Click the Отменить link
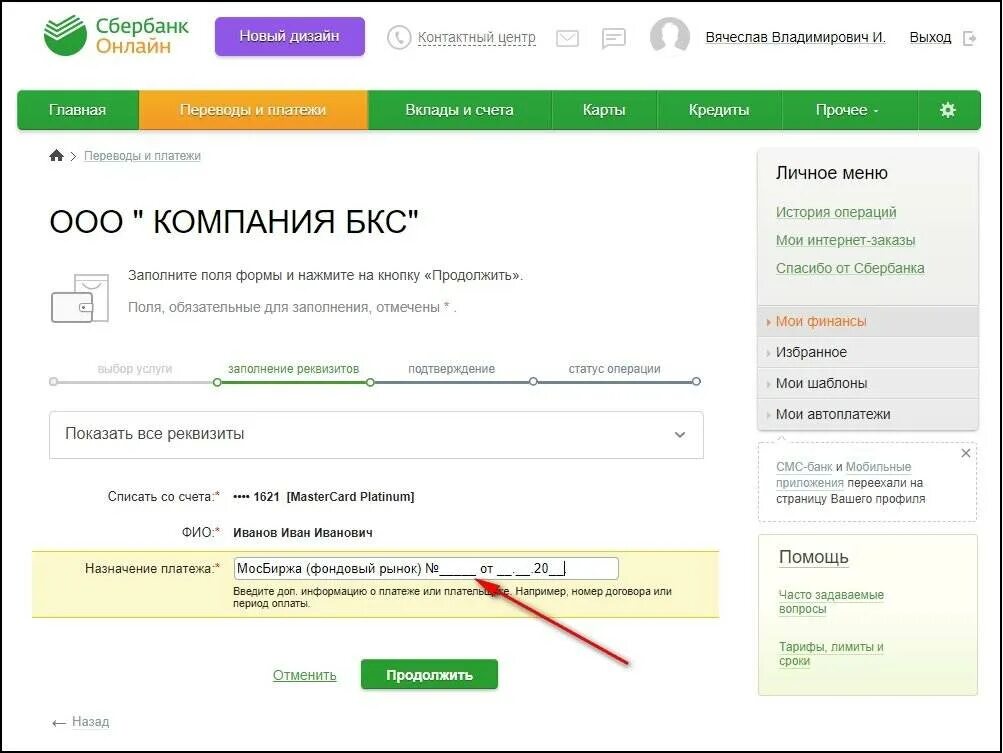This screenshot has width=1003, height=753. pyautogui.click(x=304, y=675)
